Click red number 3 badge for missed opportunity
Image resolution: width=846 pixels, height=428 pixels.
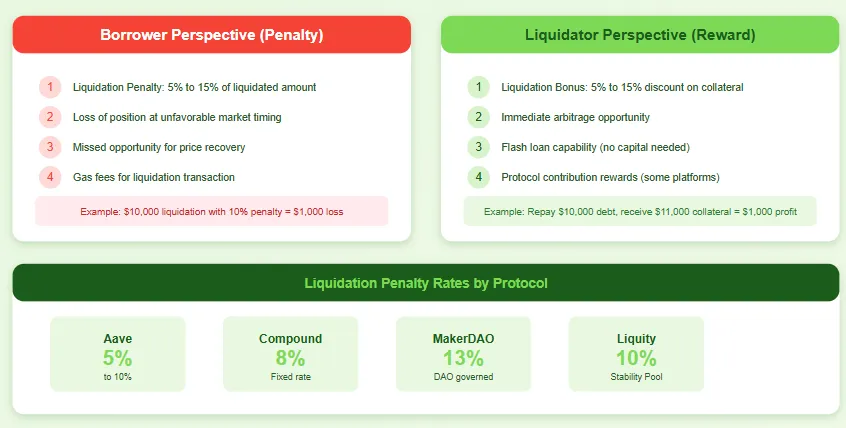coord(50,147)
